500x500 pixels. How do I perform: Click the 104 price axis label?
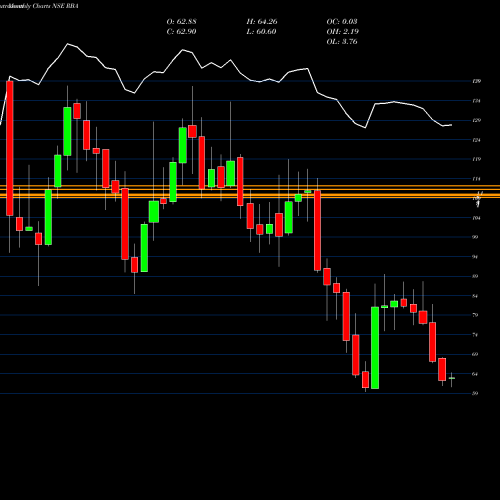point(476,218)
